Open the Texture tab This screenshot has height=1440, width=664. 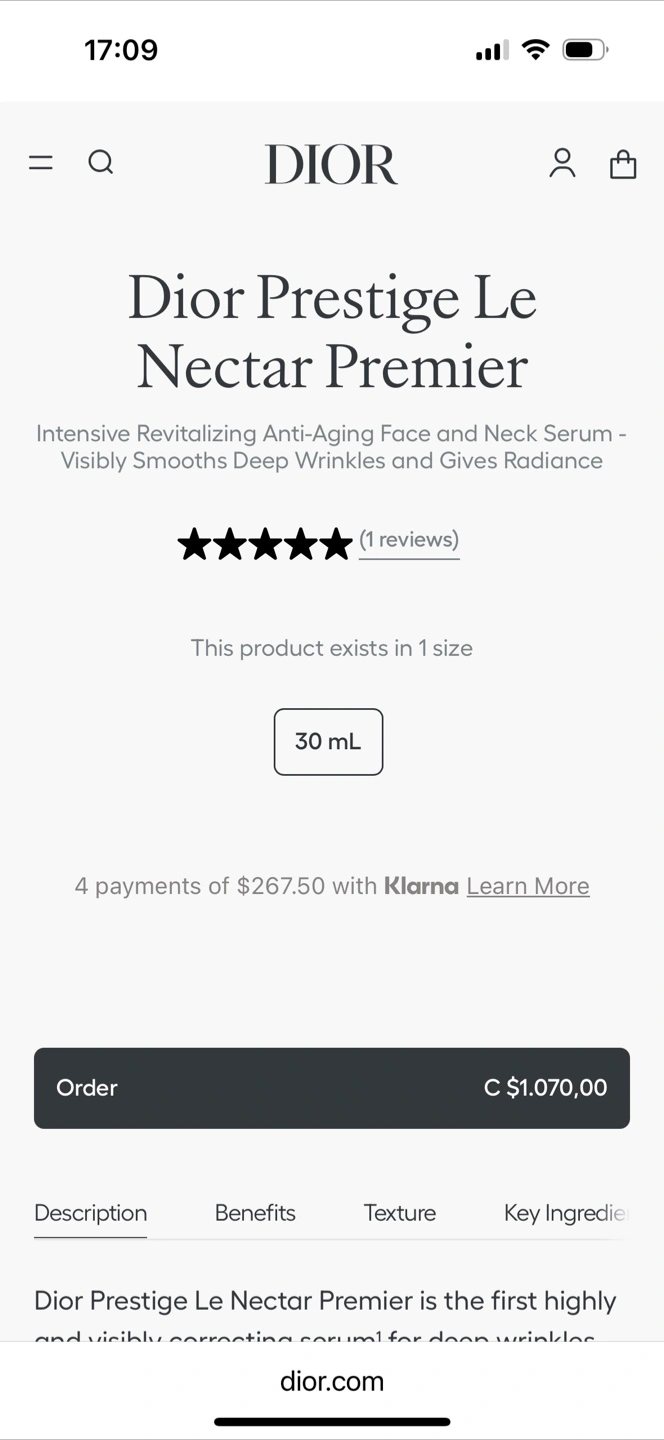(x=399, y=1213)
